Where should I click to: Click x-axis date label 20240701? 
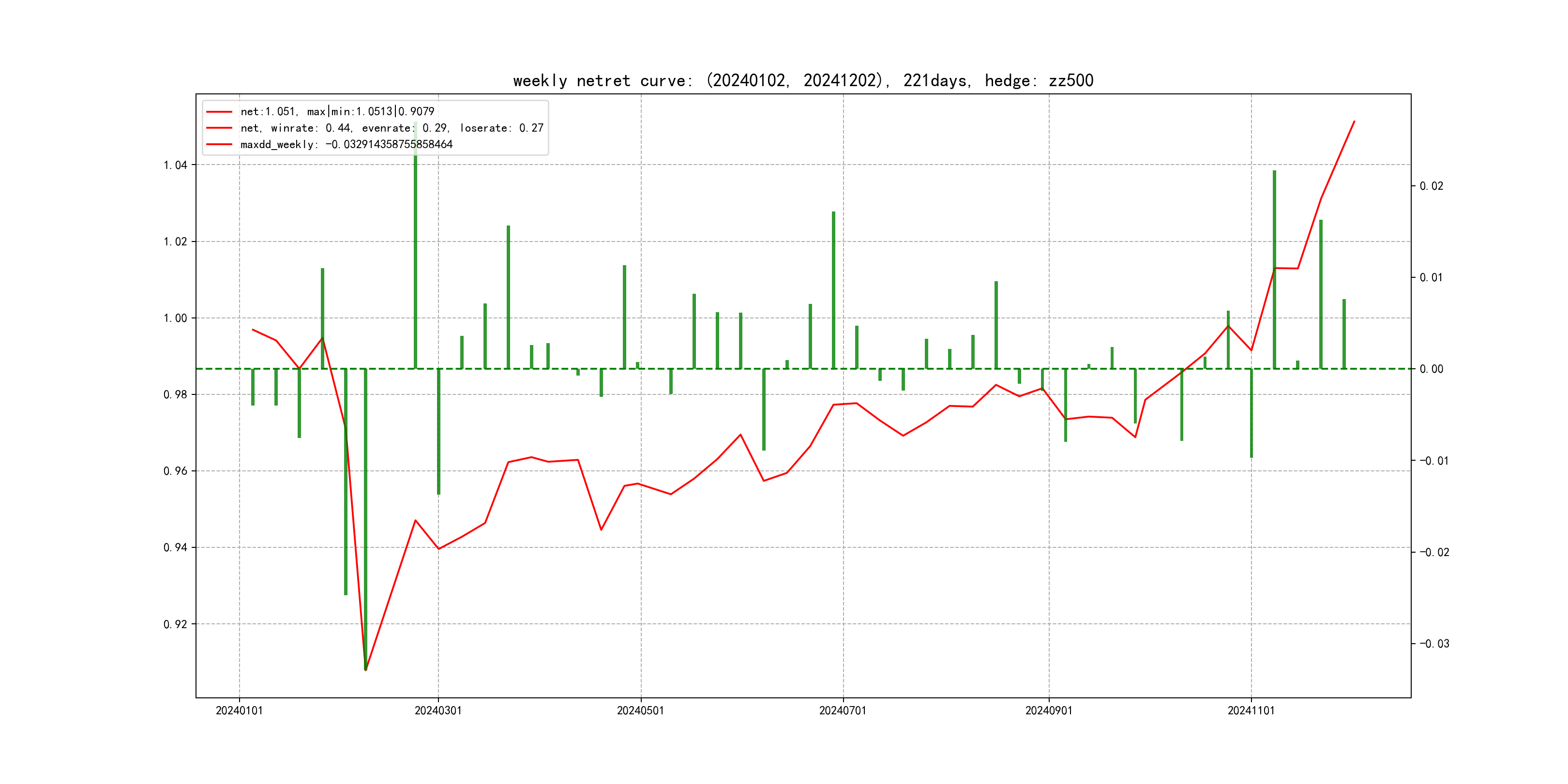point(843,710)
